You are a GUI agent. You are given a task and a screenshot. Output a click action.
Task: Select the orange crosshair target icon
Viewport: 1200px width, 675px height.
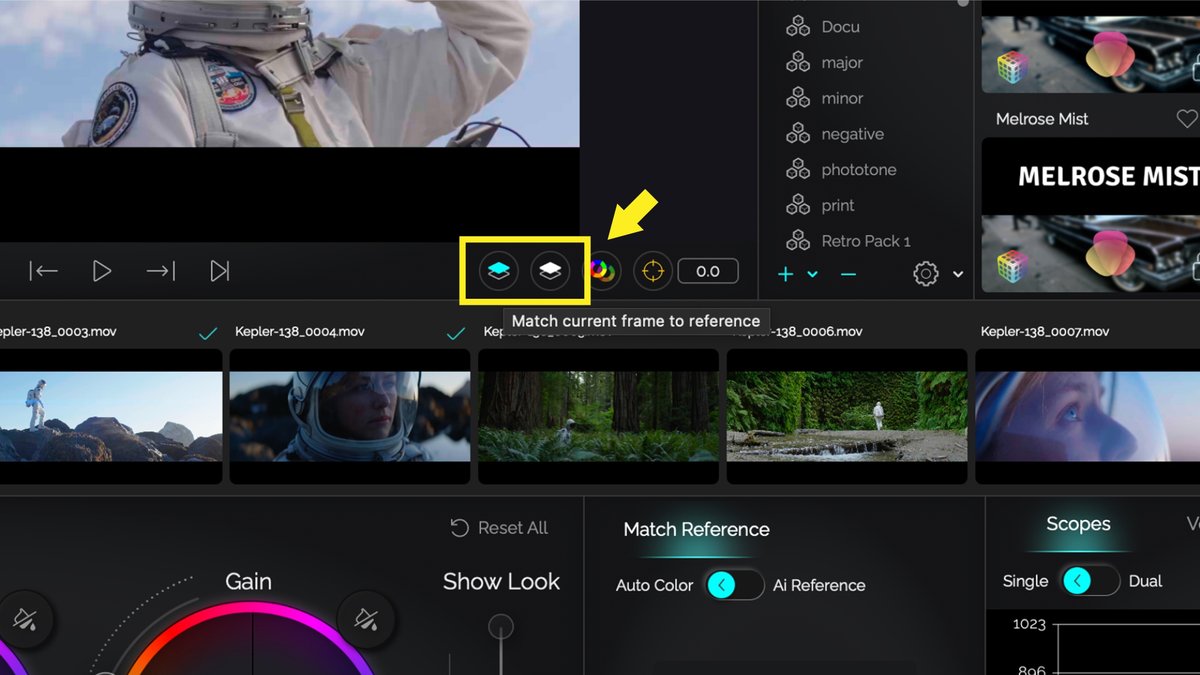[x=652, y=271]
